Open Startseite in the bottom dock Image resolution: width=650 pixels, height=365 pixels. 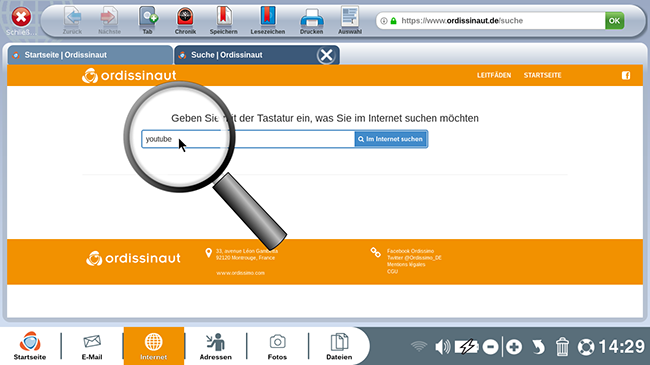pyautogui.click(x=30, y=346)
